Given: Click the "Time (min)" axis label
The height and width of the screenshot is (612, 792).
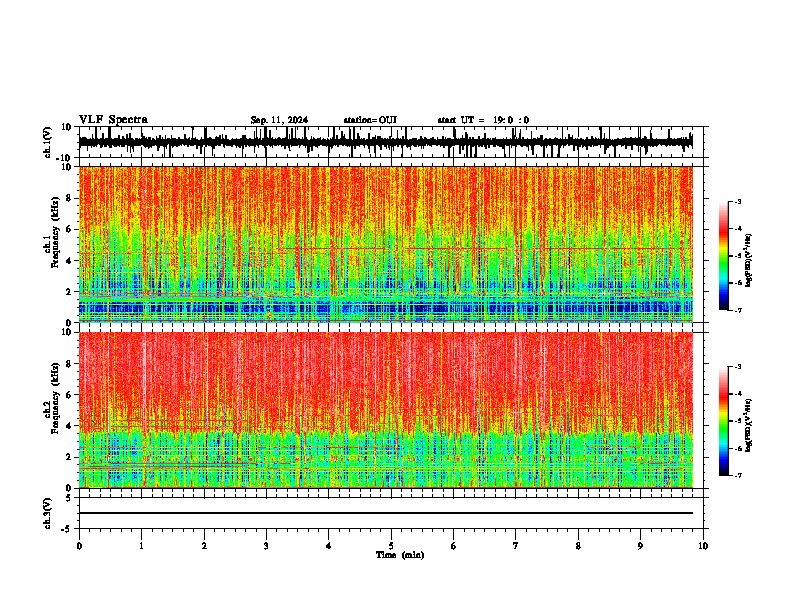Looking at the screenshot, I should [400, 555].
